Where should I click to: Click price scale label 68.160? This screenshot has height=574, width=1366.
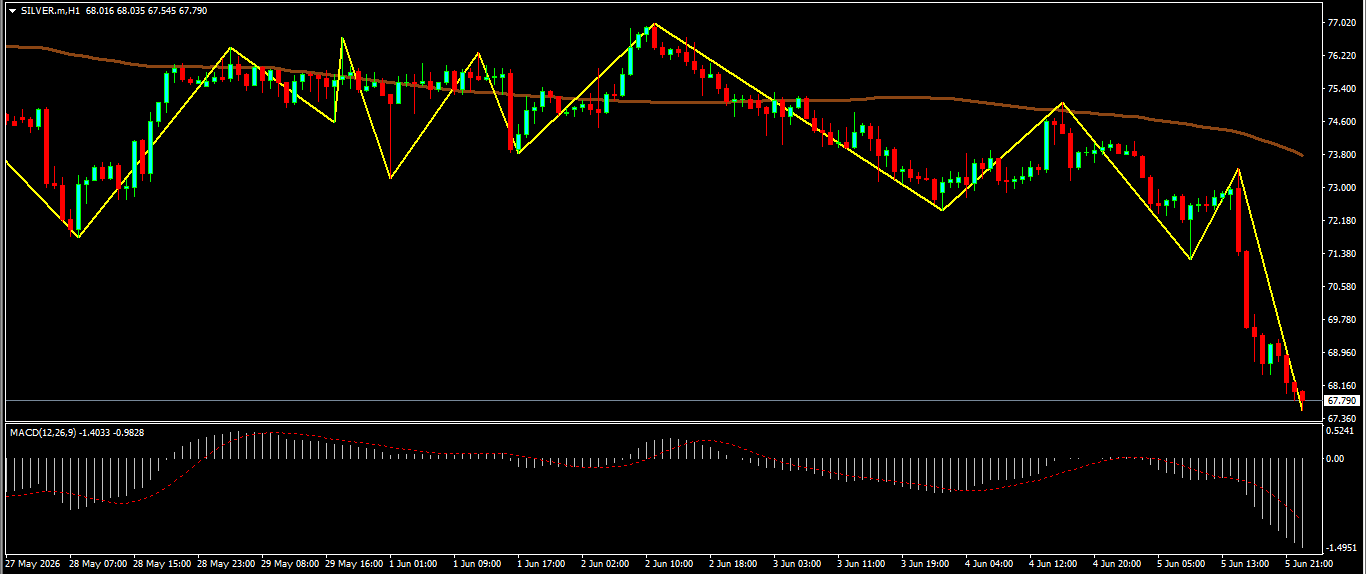(x=1341, y=386)
